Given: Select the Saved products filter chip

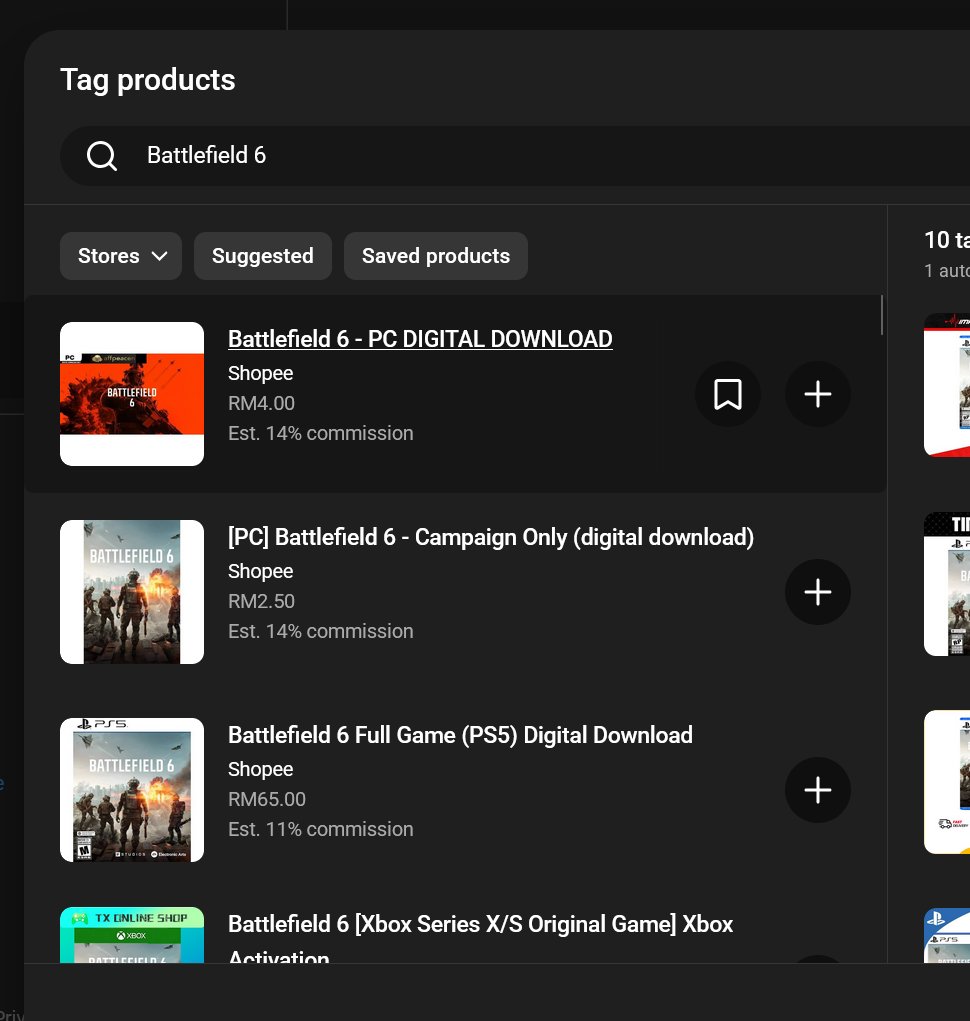Looking at the screenshot, I should pyautogui.click(x=436, y=256).
